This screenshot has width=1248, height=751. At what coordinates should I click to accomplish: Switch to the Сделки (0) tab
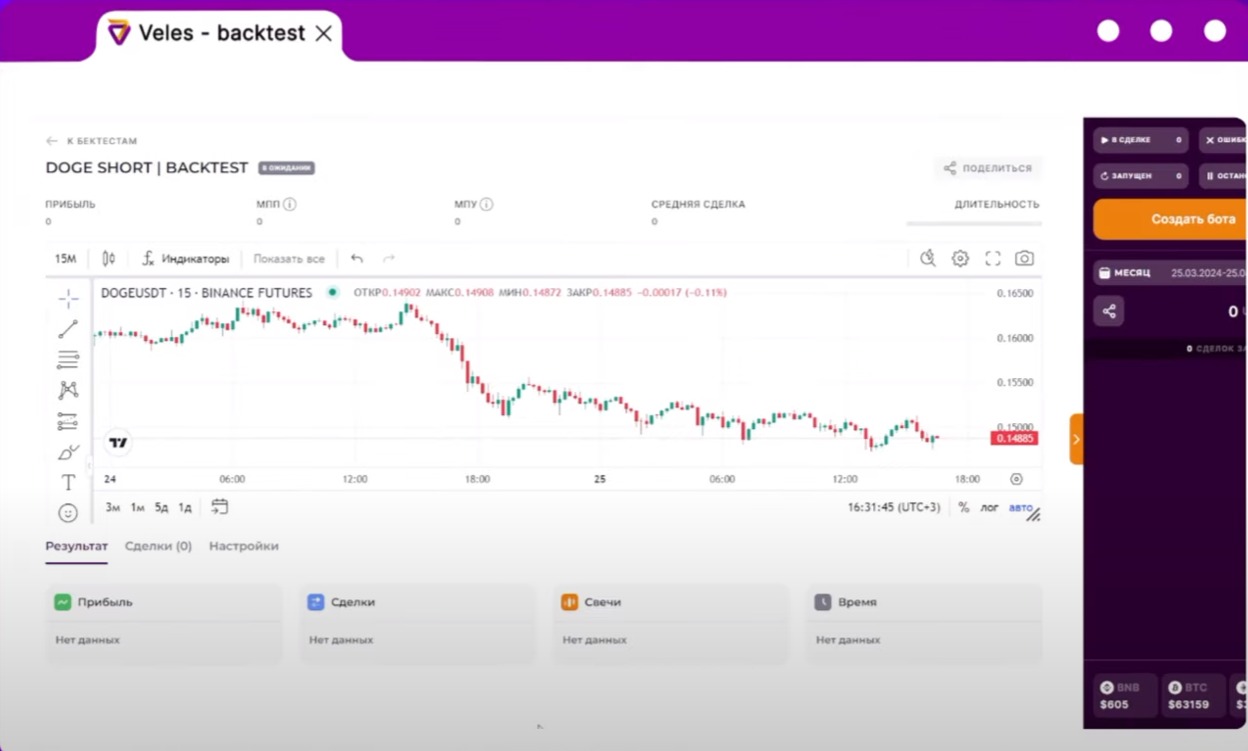tap(158, 546)
